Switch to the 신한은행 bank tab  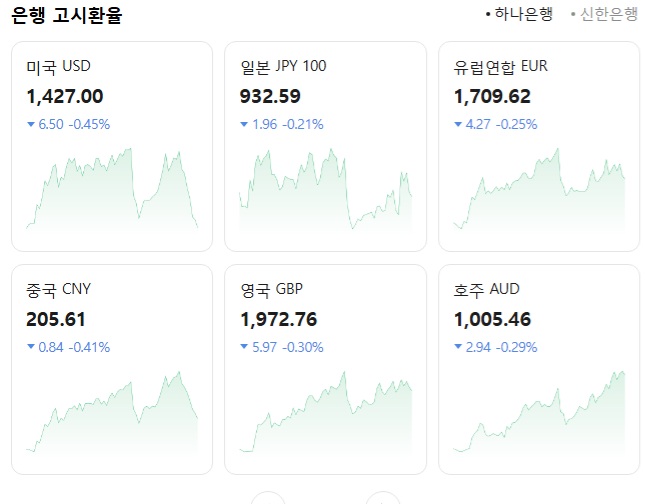pyautogui.click(x=604, y=15)
